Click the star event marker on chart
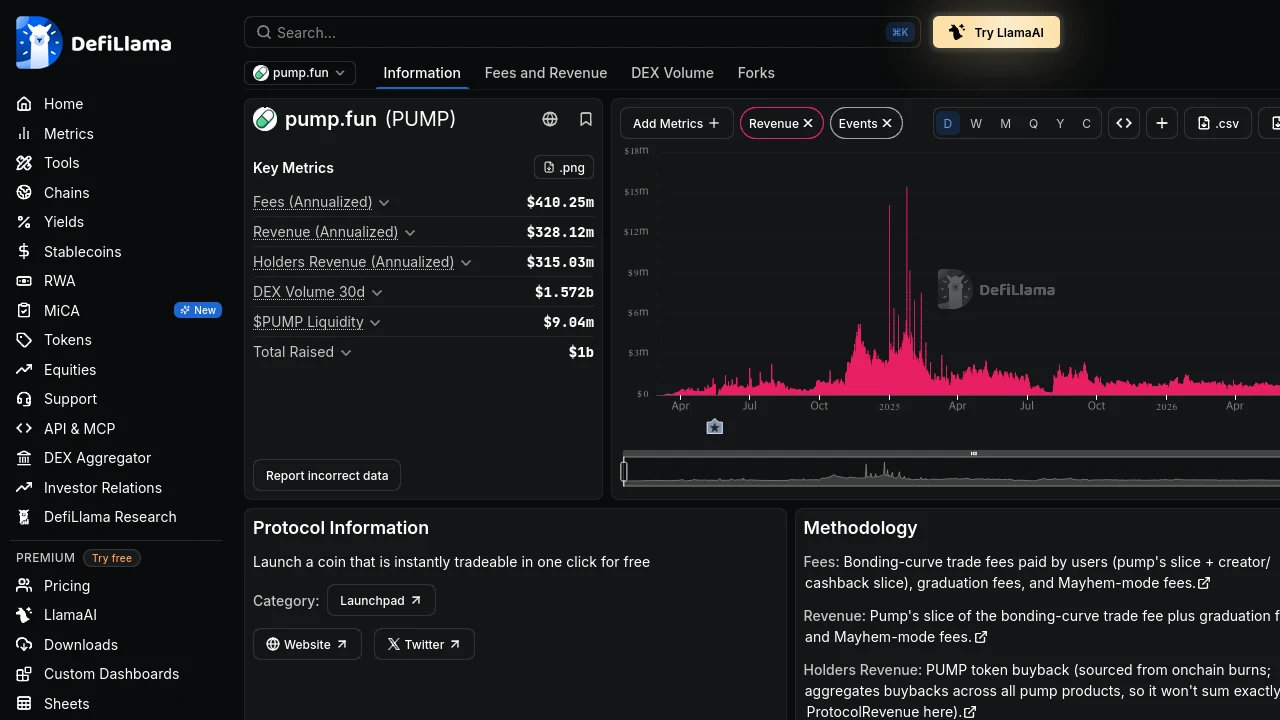 [x=714, y=427]
